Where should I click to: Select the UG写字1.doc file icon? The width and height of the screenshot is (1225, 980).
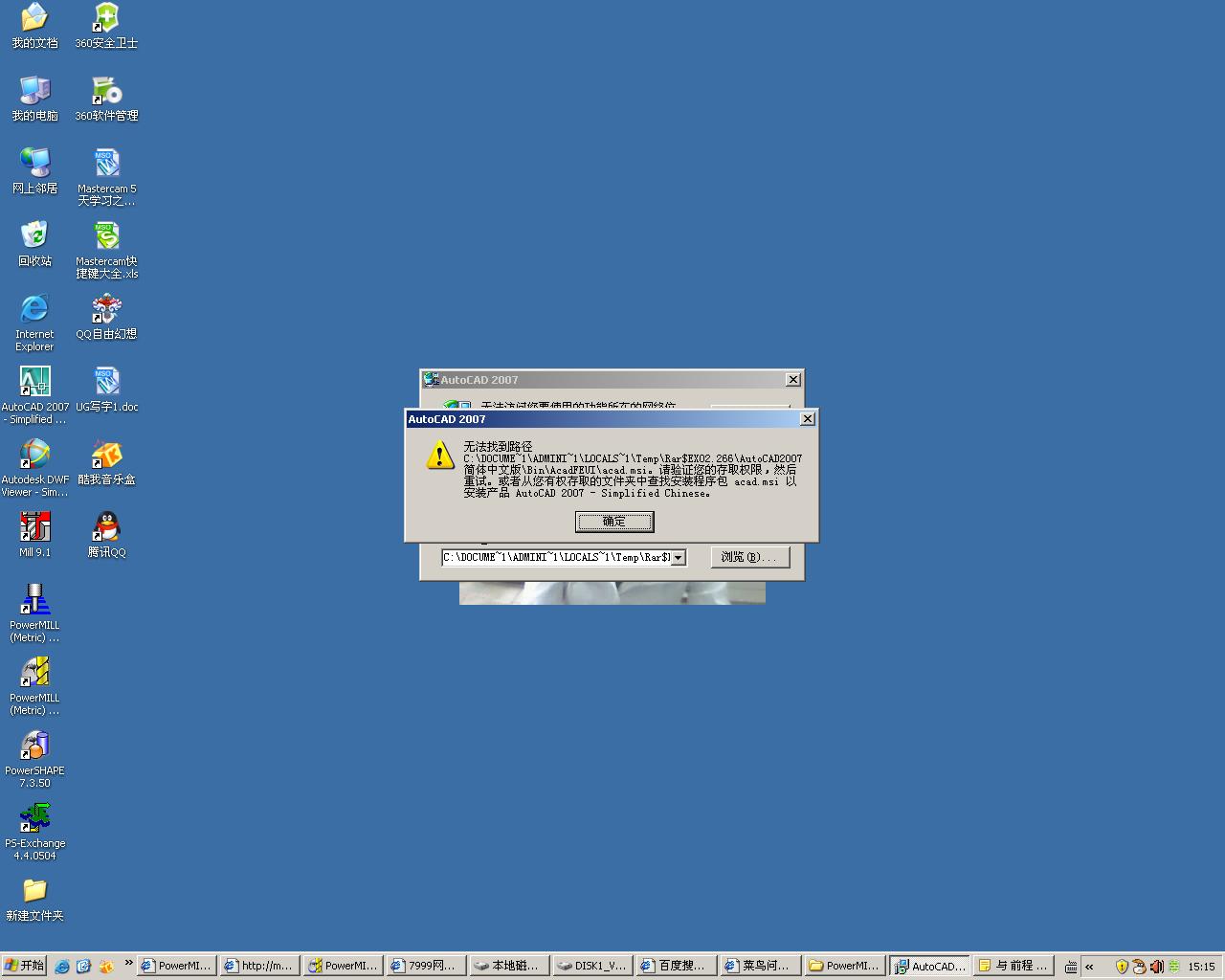click(x=106, y=390)
